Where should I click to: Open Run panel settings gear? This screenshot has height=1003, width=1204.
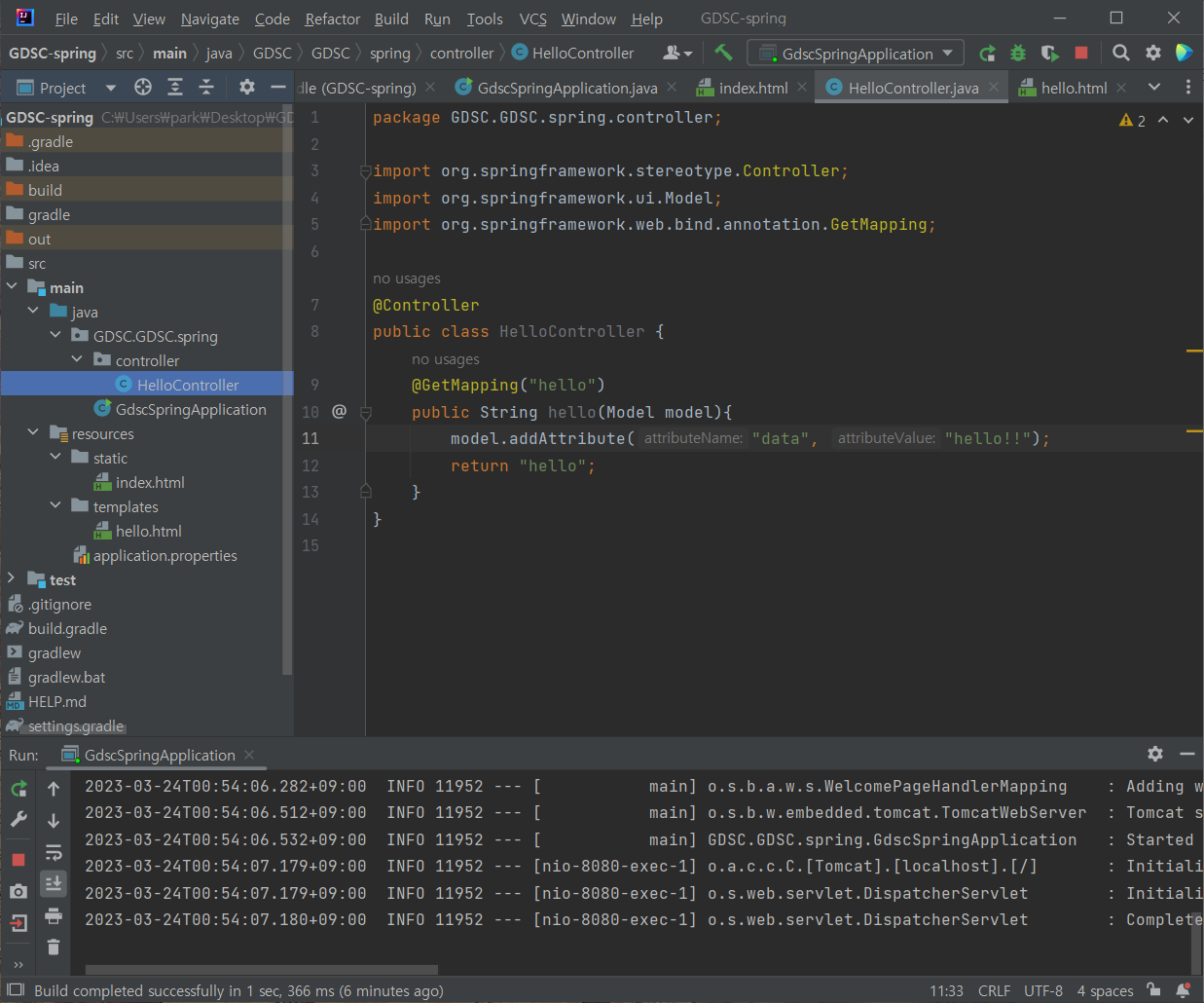point(1155,754)
